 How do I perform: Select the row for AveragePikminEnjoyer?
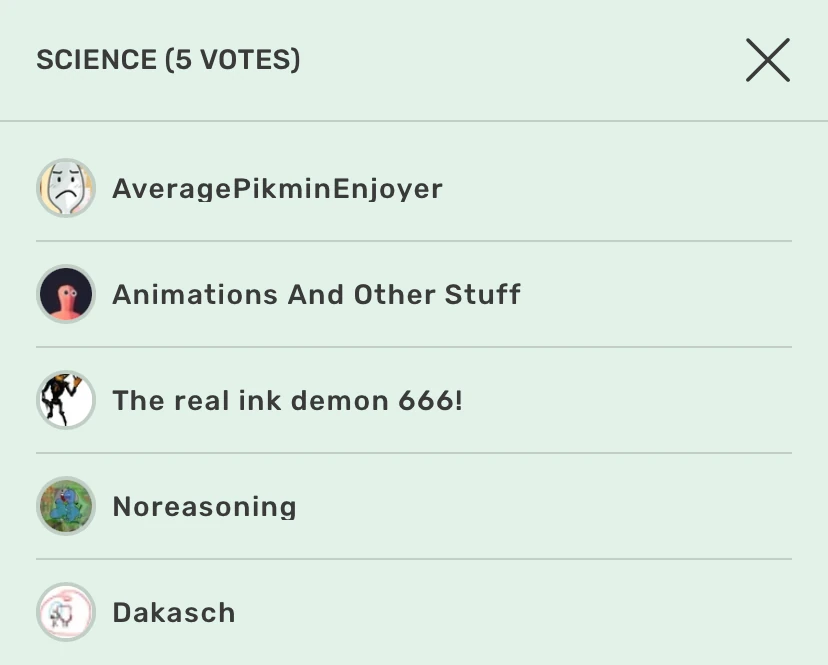point(414,188)
